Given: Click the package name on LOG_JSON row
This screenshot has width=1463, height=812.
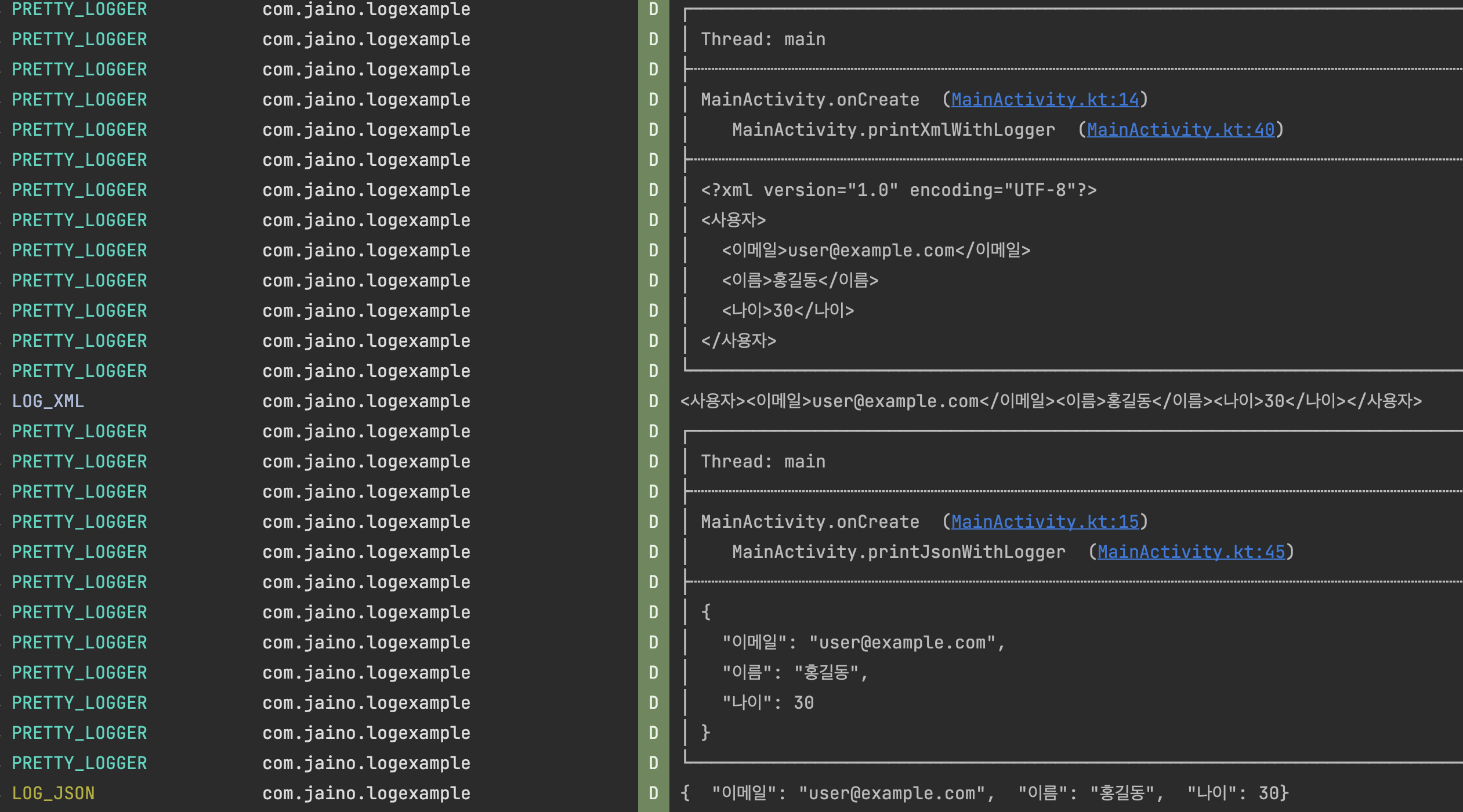Looking at the screenshot, I should 366,793.
